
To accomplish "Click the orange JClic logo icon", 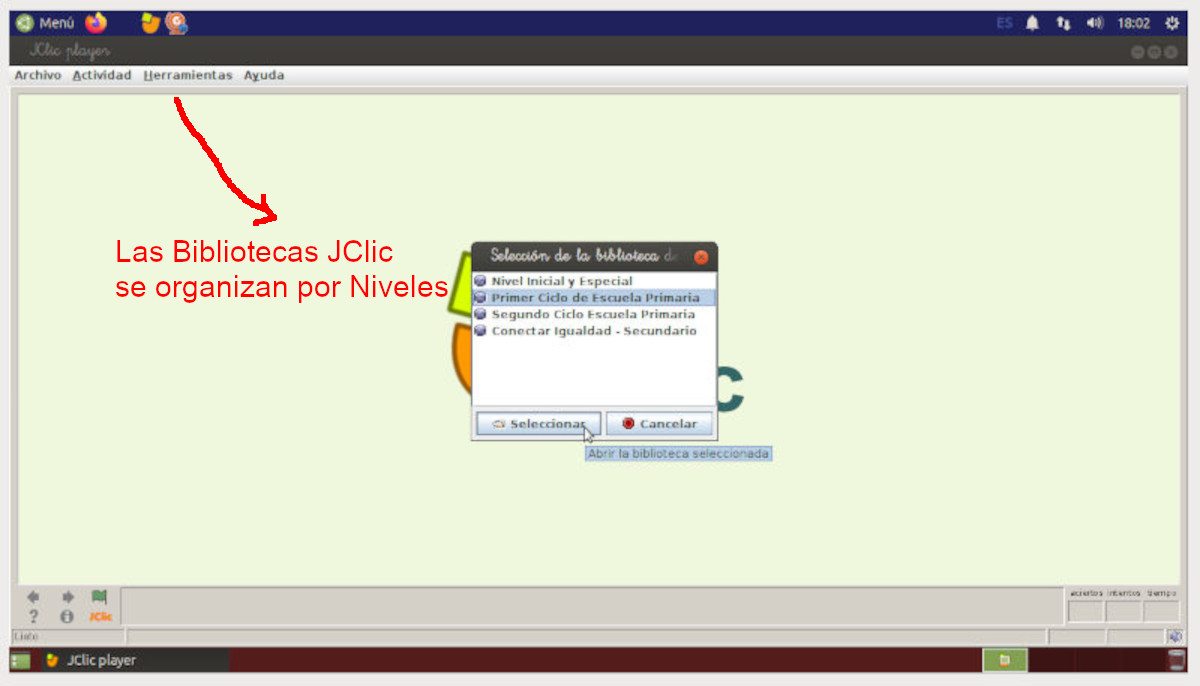I will (99, 617).
